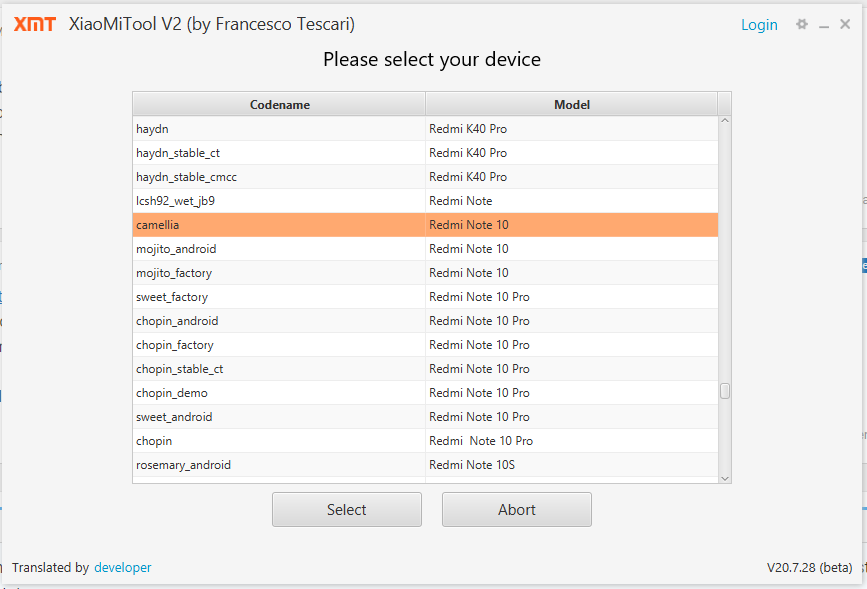Viewport: 867px width, 589px height.
Task: Click the Select button
Action: coord(347,509)
